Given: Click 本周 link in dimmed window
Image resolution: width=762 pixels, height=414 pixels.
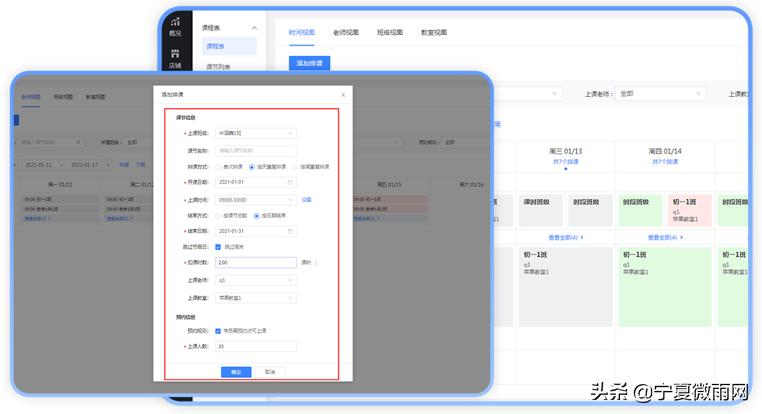Looking at the screenshot, I should [124, 165].
